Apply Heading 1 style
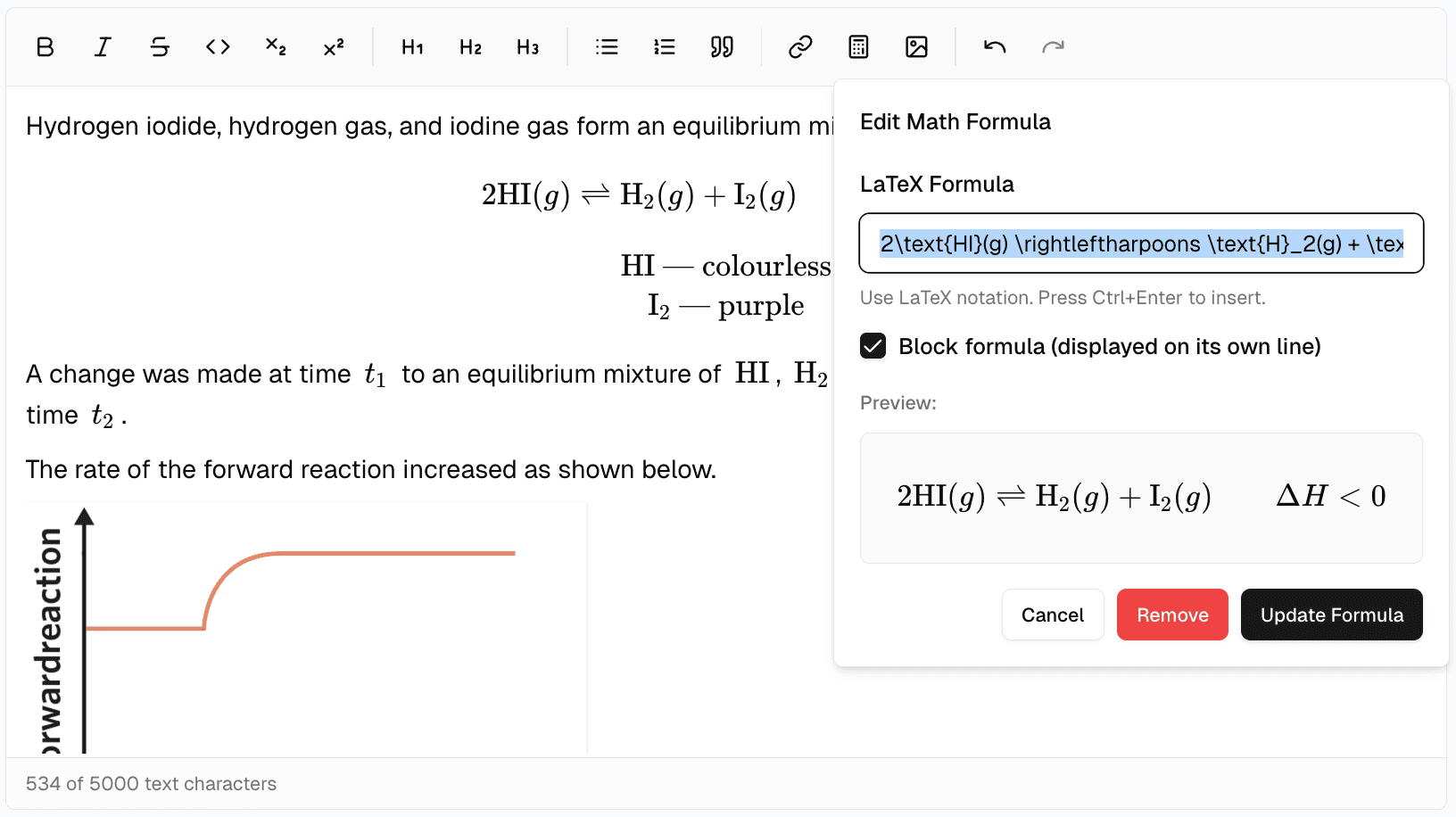 [411, 46]
